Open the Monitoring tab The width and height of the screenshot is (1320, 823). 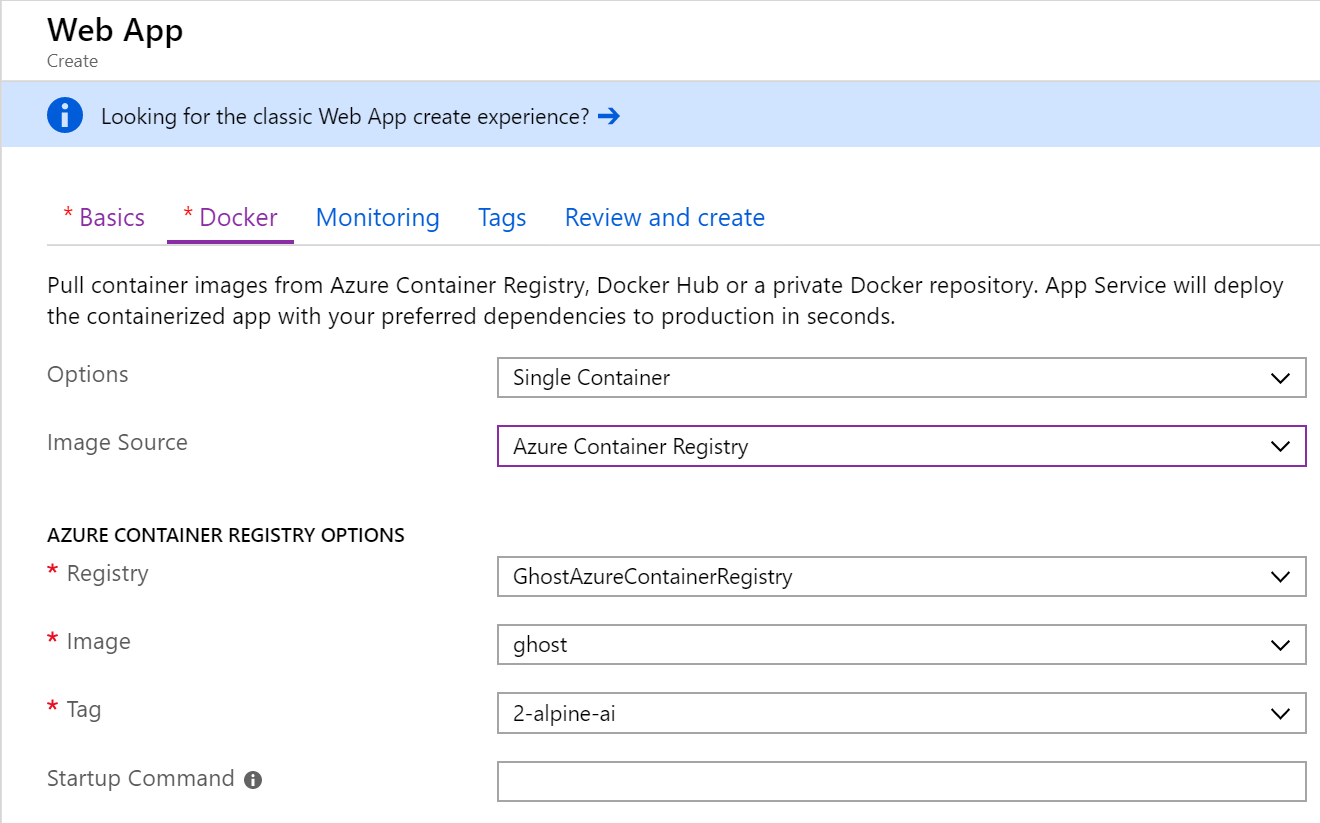click(x=377, y=217)
